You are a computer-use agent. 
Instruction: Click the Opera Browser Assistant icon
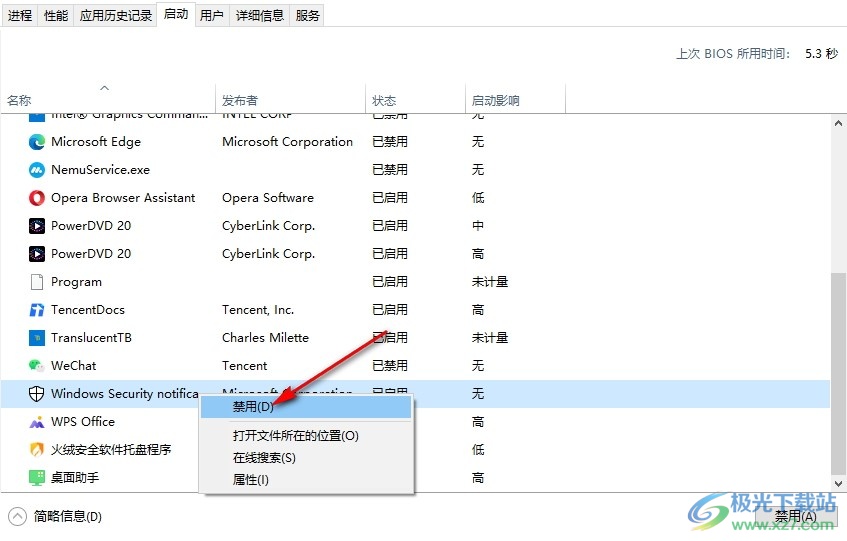point(37,198)
